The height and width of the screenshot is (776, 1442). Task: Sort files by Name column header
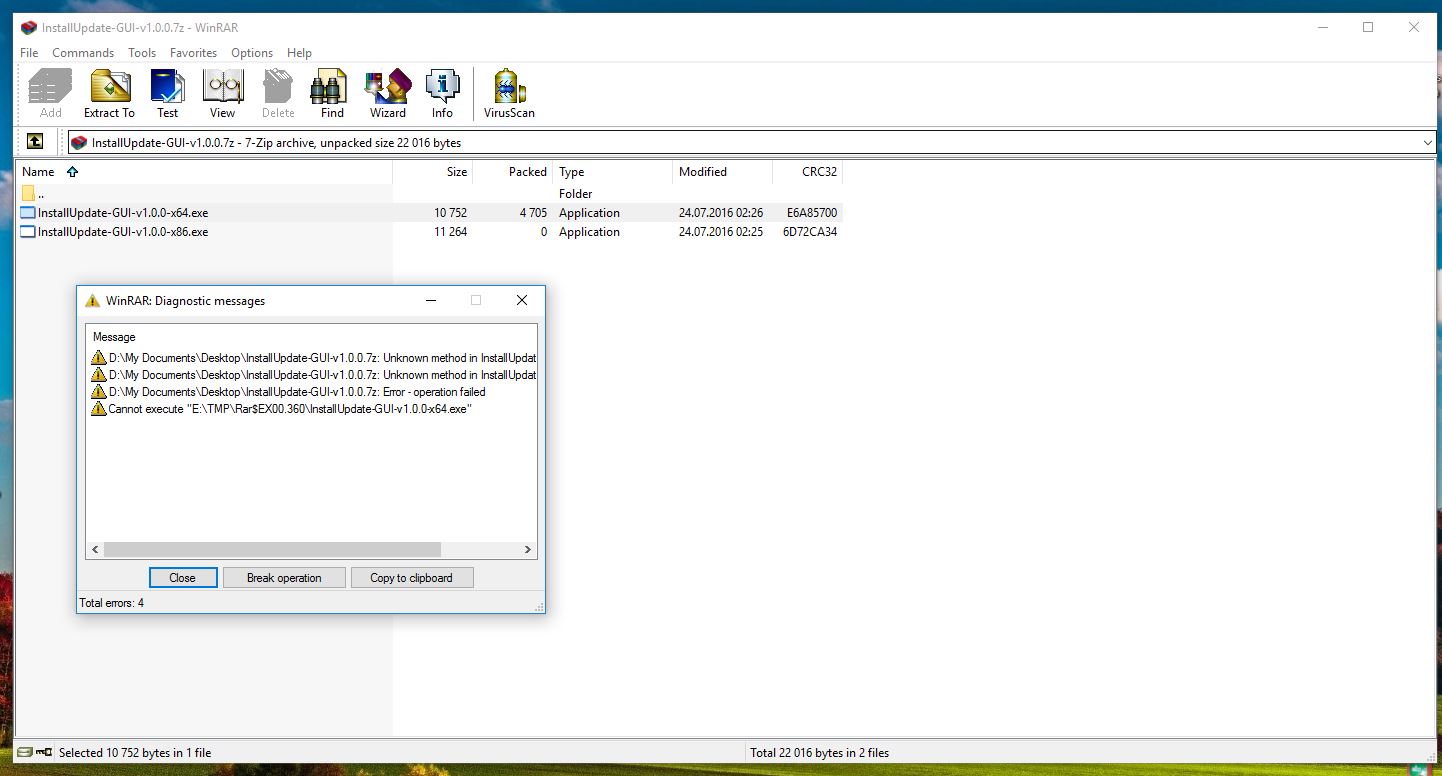click(x=38, y=172)
